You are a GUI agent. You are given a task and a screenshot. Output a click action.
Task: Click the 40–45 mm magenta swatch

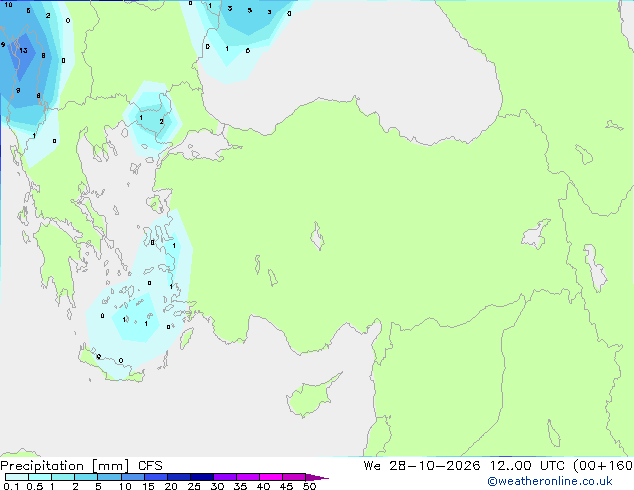point(271,477)
